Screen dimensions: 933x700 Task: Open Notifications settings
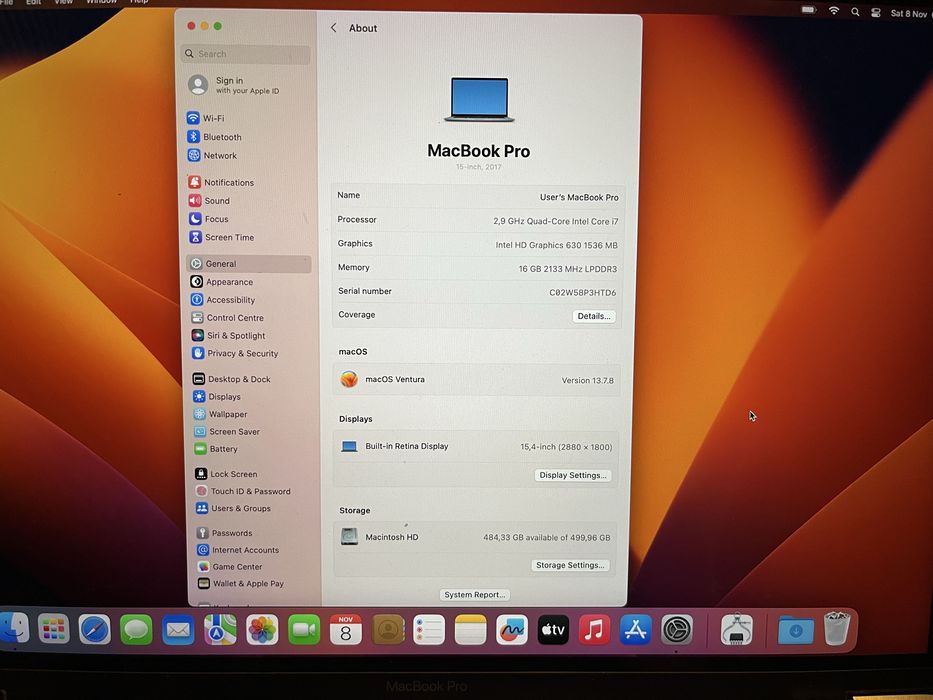[221, 182]
